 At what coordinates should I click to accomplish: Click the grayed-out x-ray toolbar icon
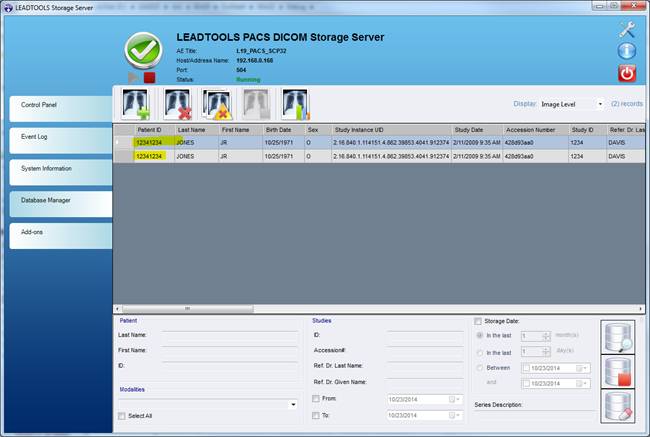click(256, 104)
